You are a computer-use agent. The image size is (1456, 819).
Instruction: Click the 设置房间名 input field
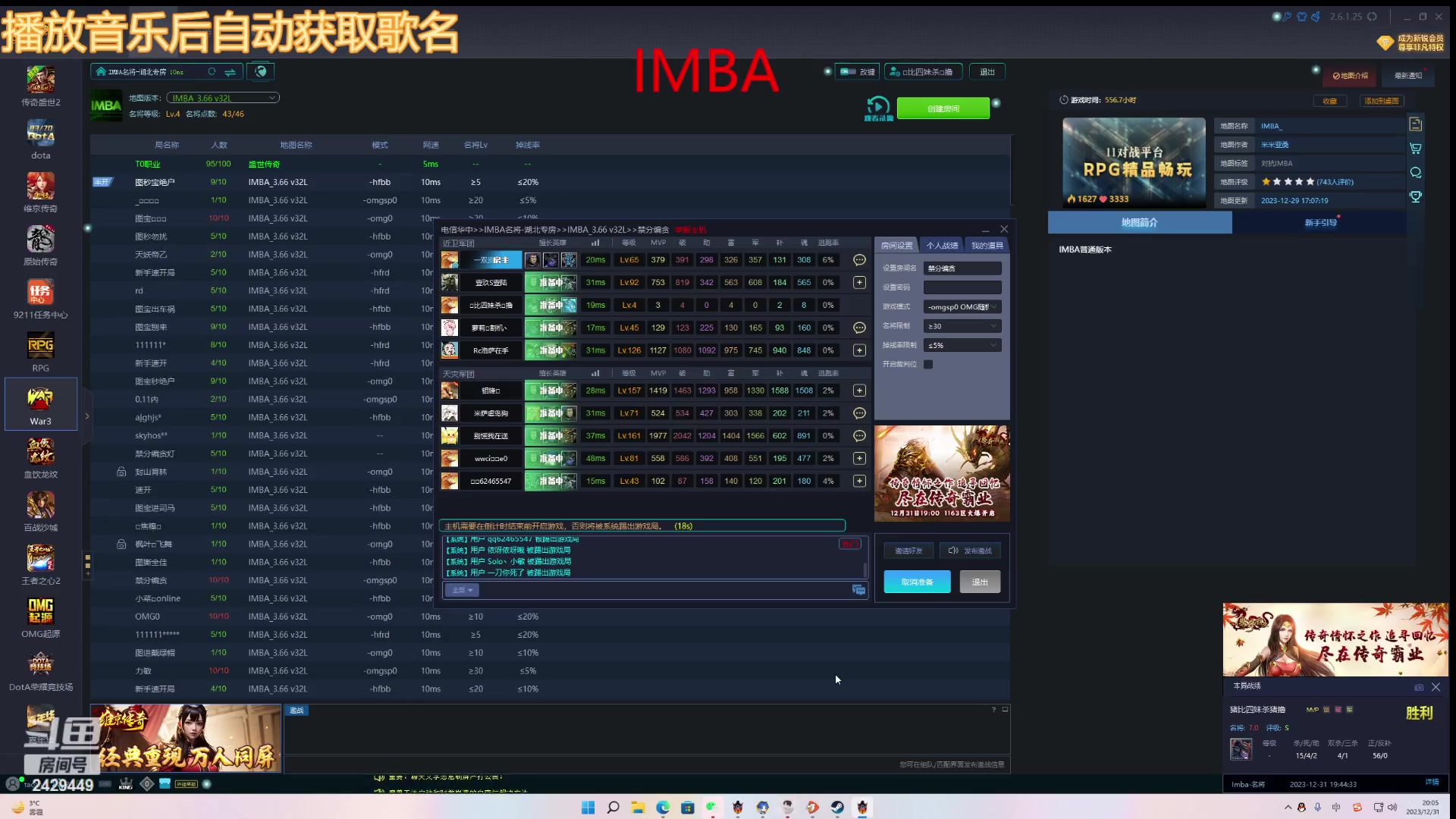962,268
